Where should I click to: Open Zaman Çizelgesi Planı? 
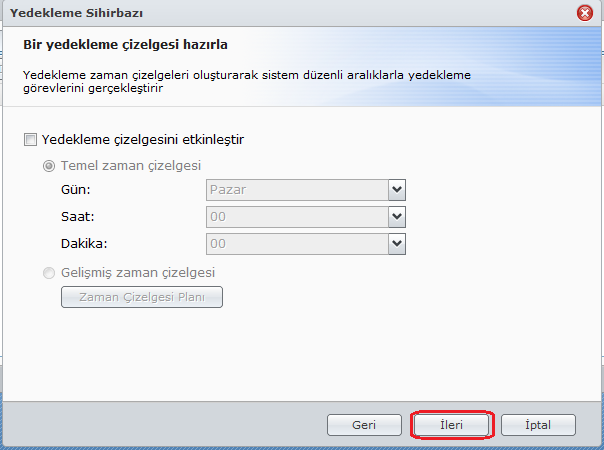[x=141, y=297]
